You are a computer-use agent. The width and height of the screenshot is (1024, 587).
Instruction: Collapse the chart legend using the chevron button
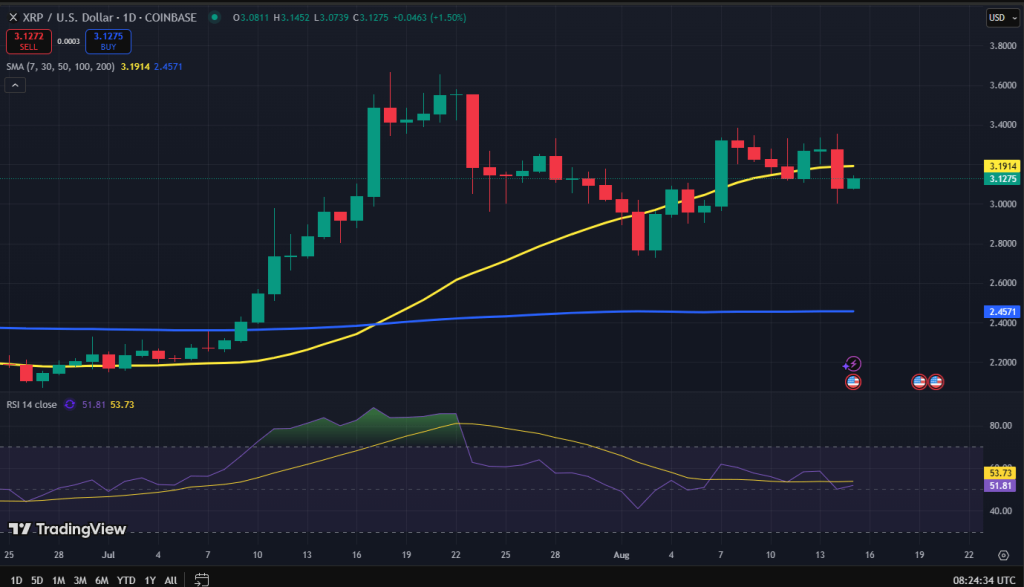[14, 84]
